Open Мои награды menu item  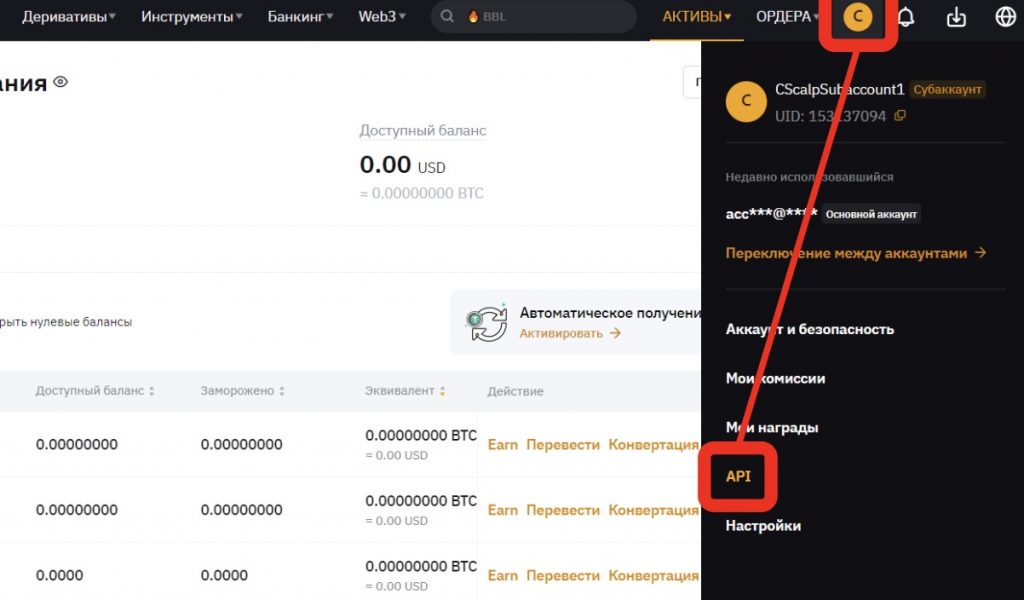click(772, 428)
